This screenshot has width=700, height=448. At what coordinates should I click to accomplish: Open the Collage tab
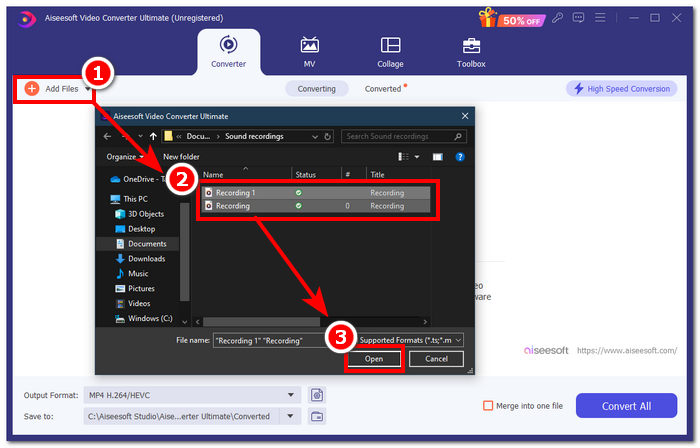click(x=390, y=52)
